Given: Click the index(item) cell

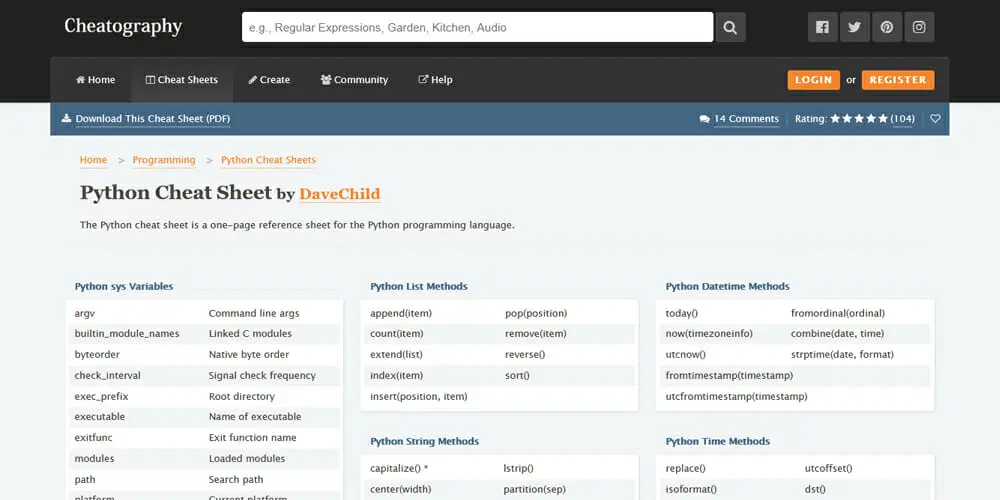Looking at the screenshot, I should point(397,376).
